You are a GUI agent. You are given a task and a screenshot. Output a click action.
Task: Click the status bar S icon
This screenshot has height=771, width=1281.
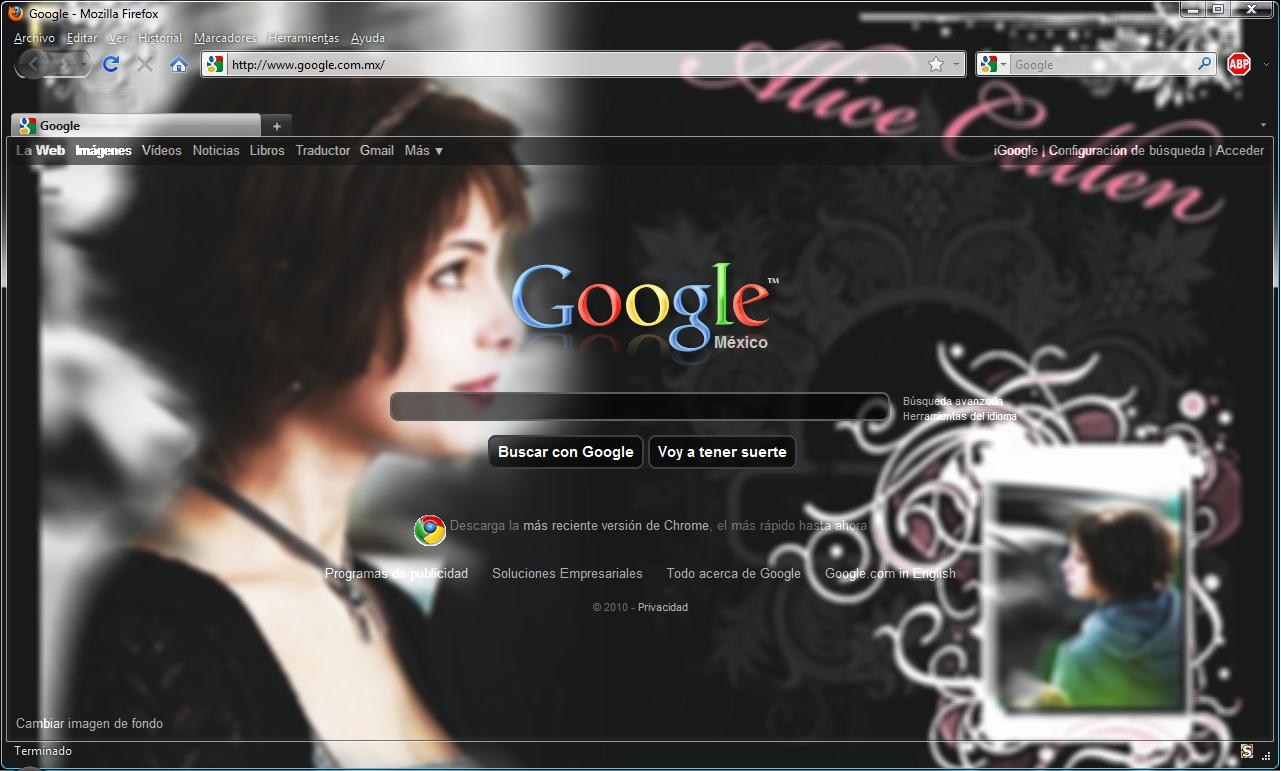(x=1247, y=751)
